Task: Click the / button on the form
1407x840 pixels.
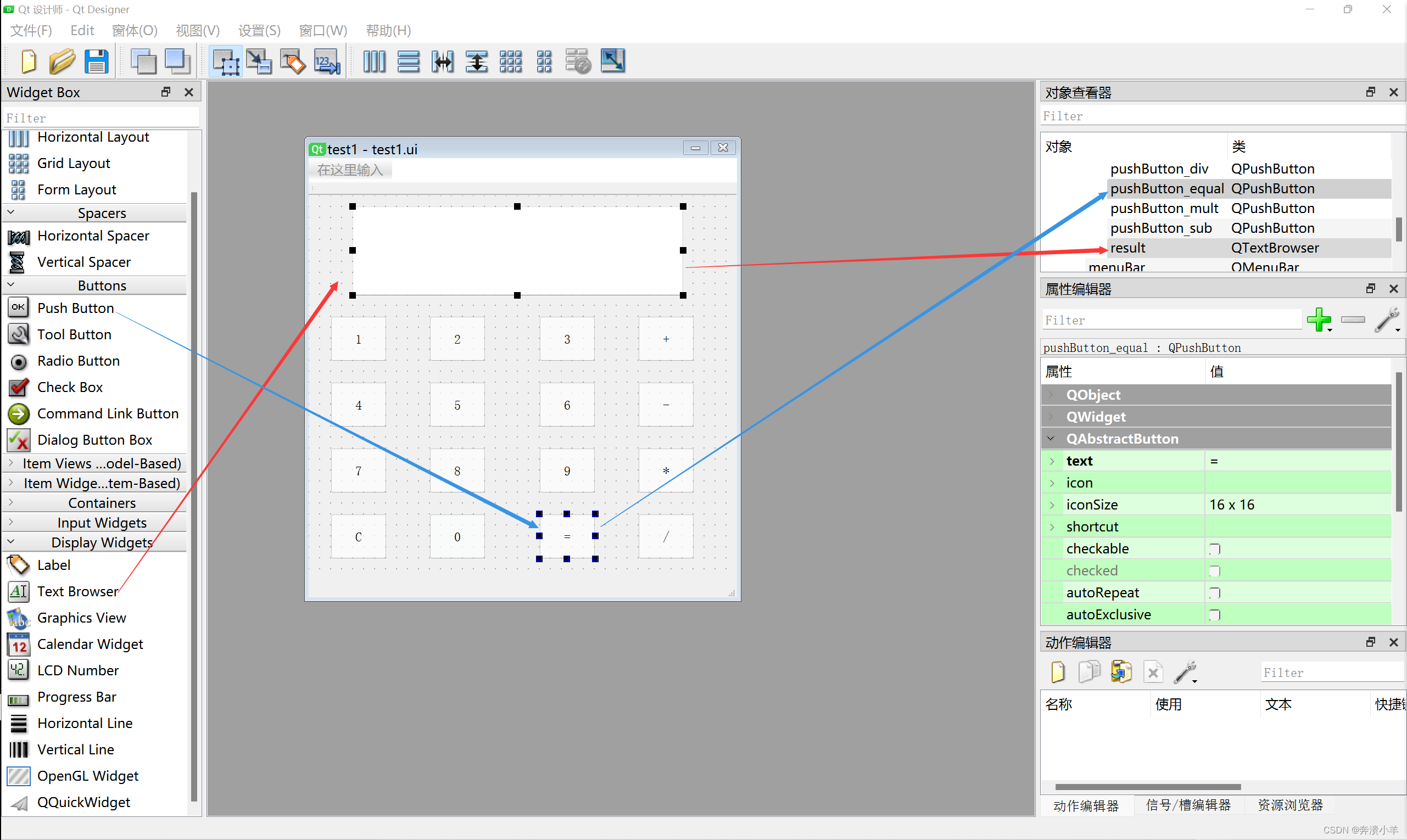Action: (666, 536)
